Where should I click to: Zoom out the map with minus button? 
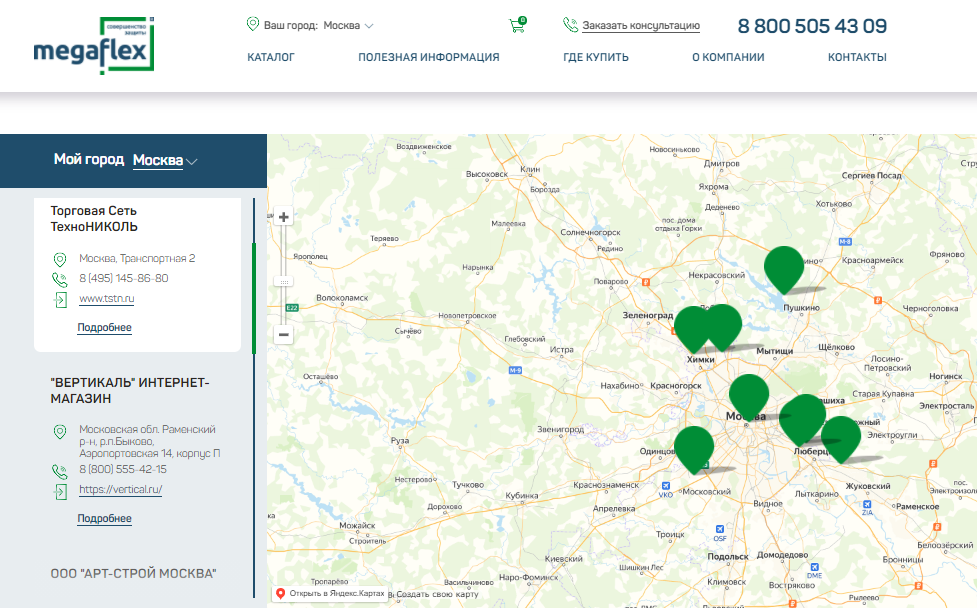(284, 335)
